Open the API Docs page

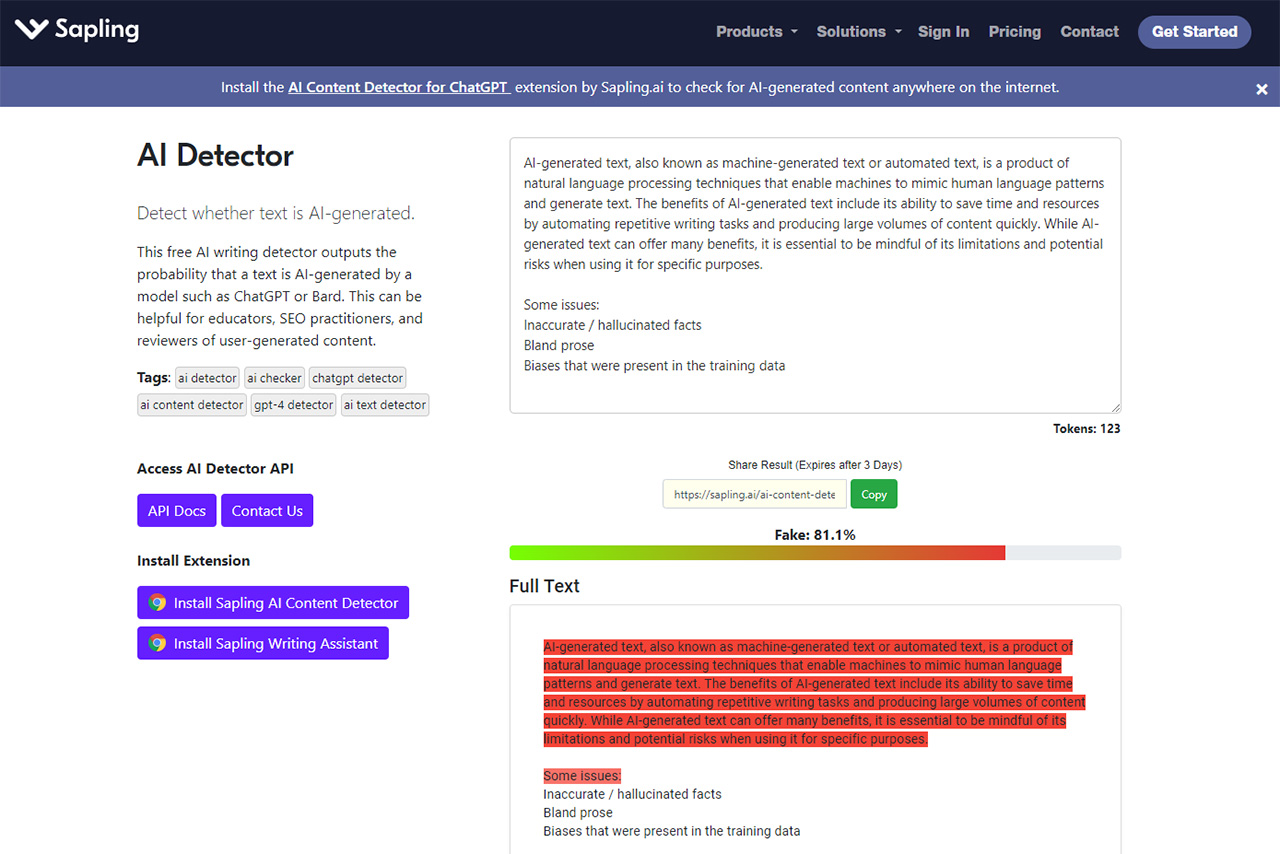click(x=176, y=511)
